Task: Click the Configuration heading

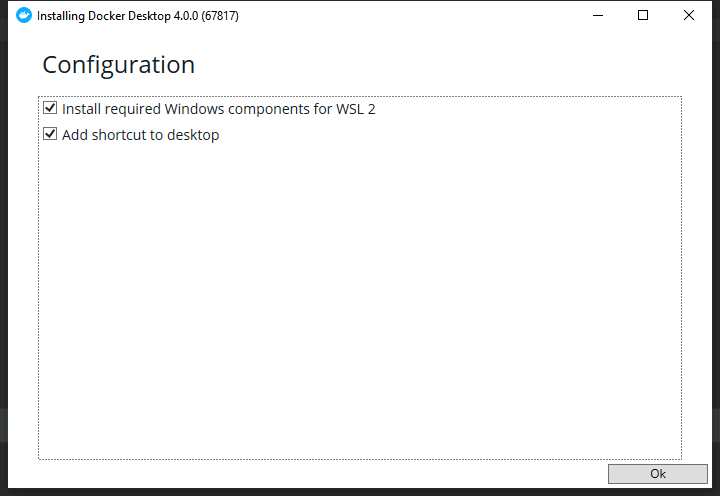Action: [118, 65]
